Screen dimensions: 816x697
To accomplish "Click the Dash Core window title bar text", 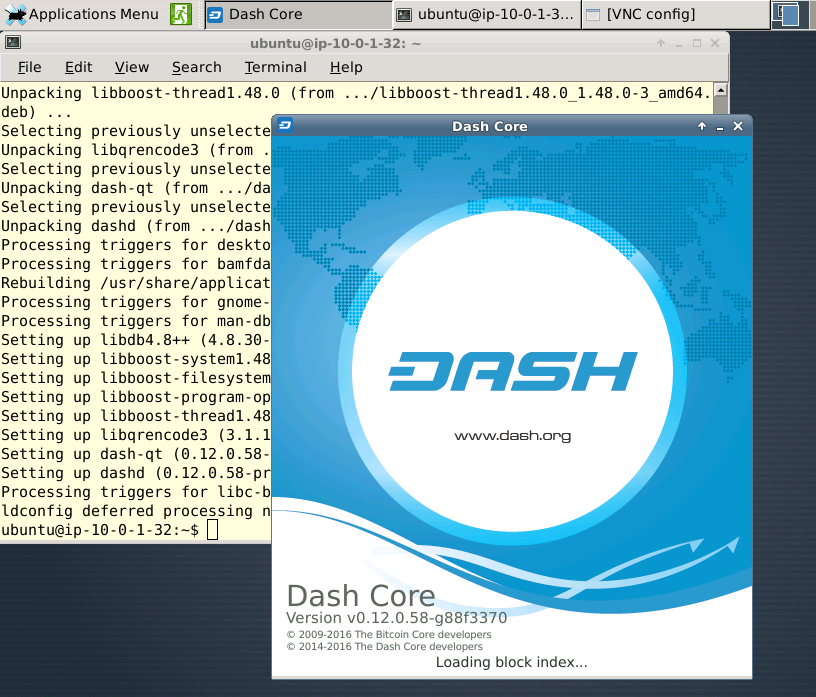I will point(490,126).
